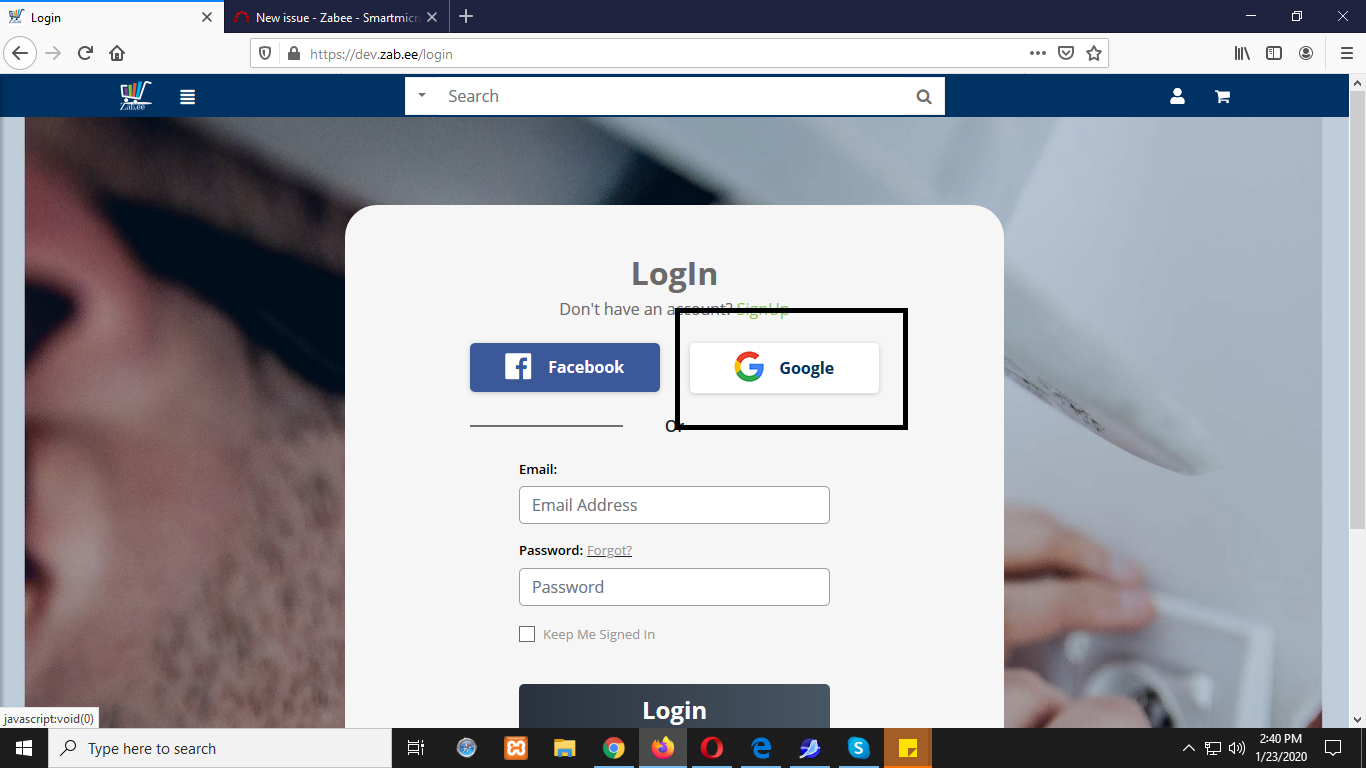The height and width of the screenshot is (768, 1366).
Task: Save page to Pocket icon
Action: [x=1067, y=54]
